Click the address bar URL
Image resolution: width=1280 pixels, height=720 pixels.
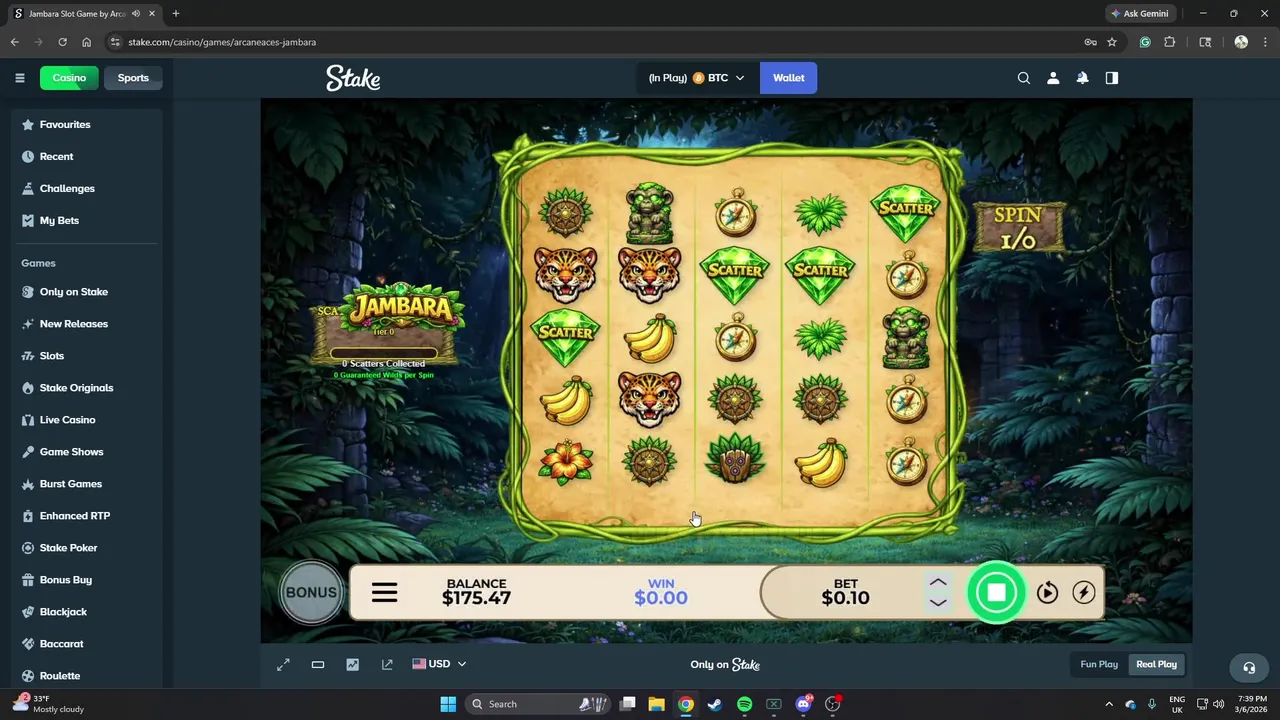pyautogui.click(x=222, y=42)
